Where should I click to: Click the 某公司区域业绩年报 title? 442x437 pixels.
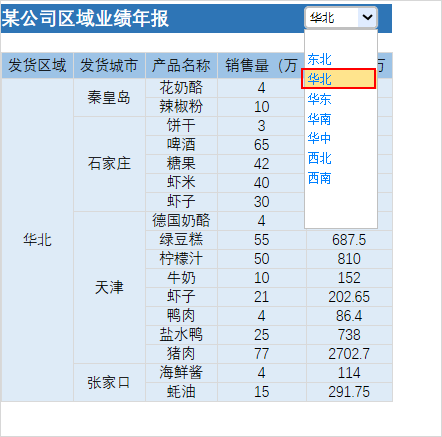click(x=85, y=18)
